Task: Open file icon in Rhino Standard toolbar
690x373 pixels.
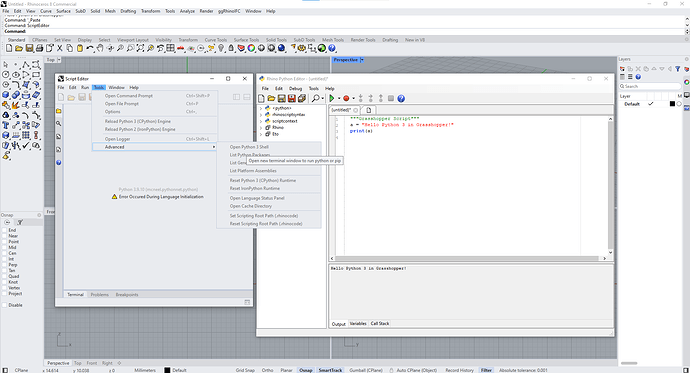Action: 18,48
